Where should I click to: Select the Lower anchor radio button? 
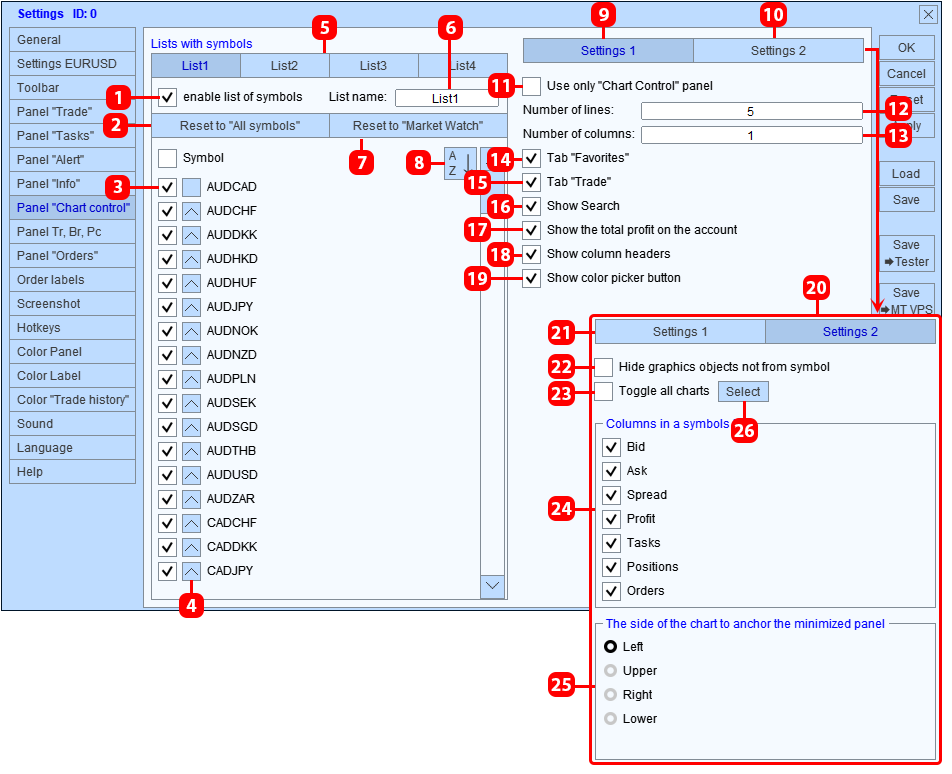pos(611,719)
